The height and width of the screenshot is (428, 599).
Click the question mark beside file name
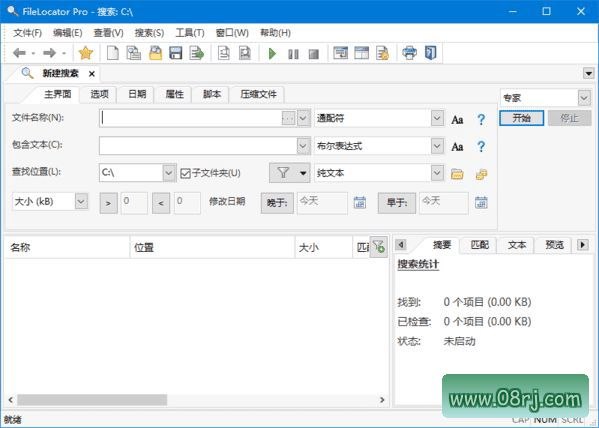(481, 119)
